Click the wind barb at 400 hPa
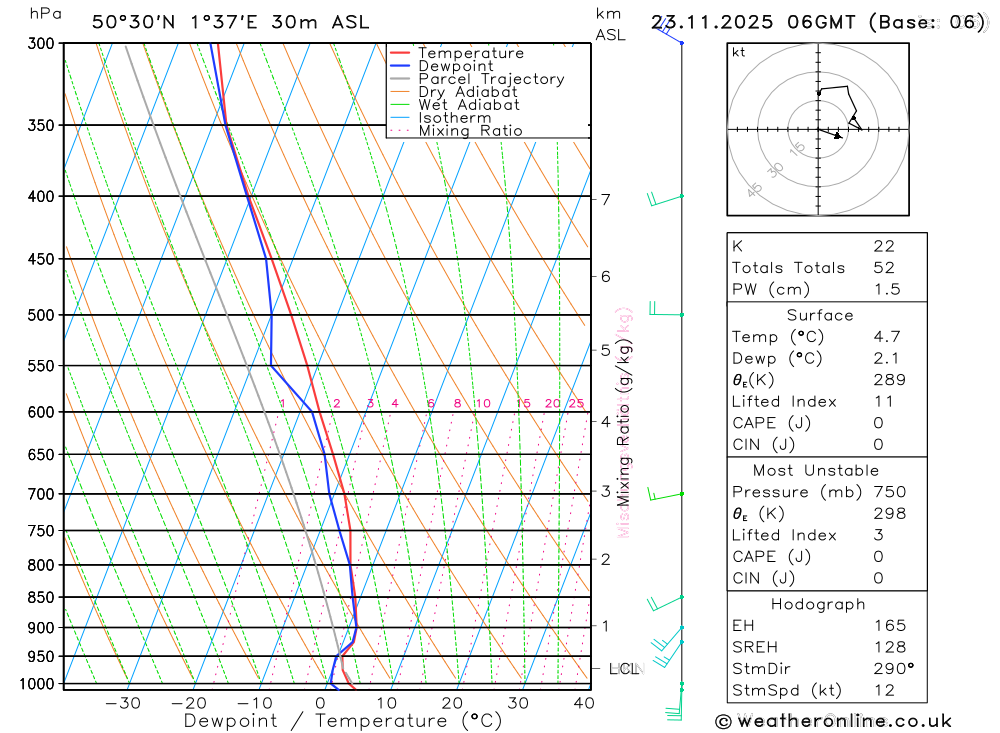 [x=665, y=200]
